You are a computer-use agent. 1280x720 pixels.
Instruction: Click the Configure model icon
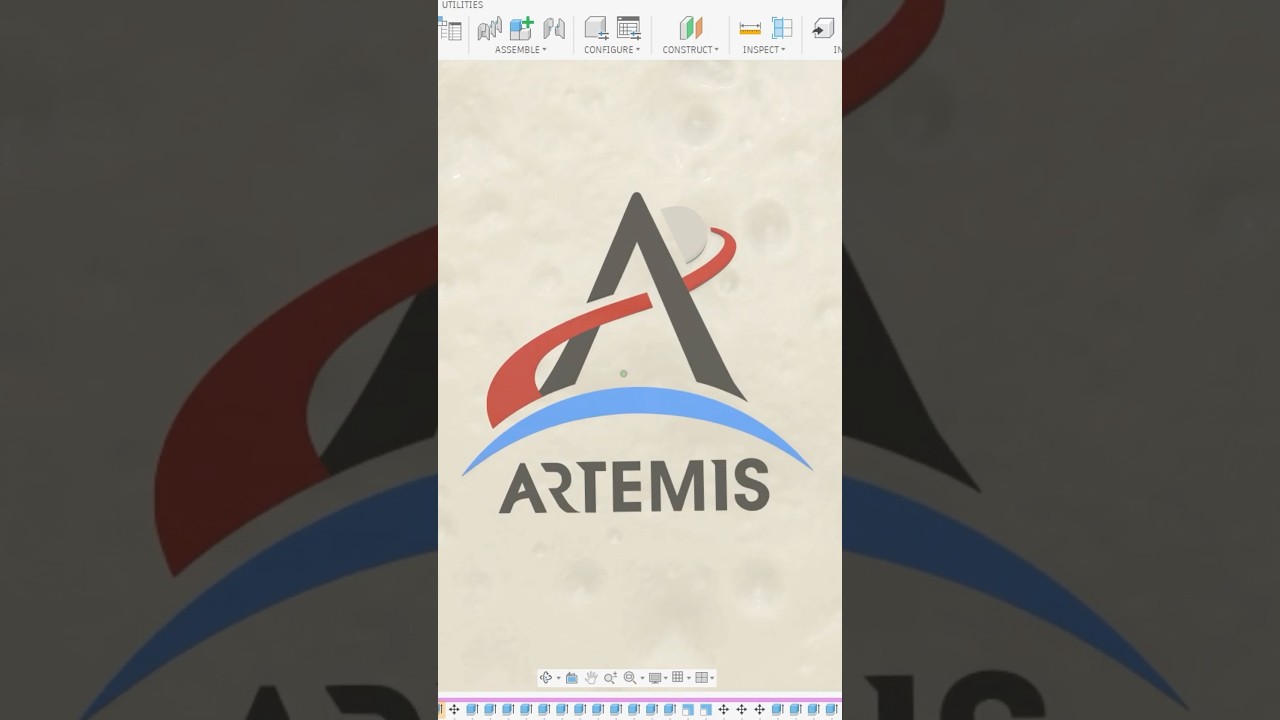point(596,29)
